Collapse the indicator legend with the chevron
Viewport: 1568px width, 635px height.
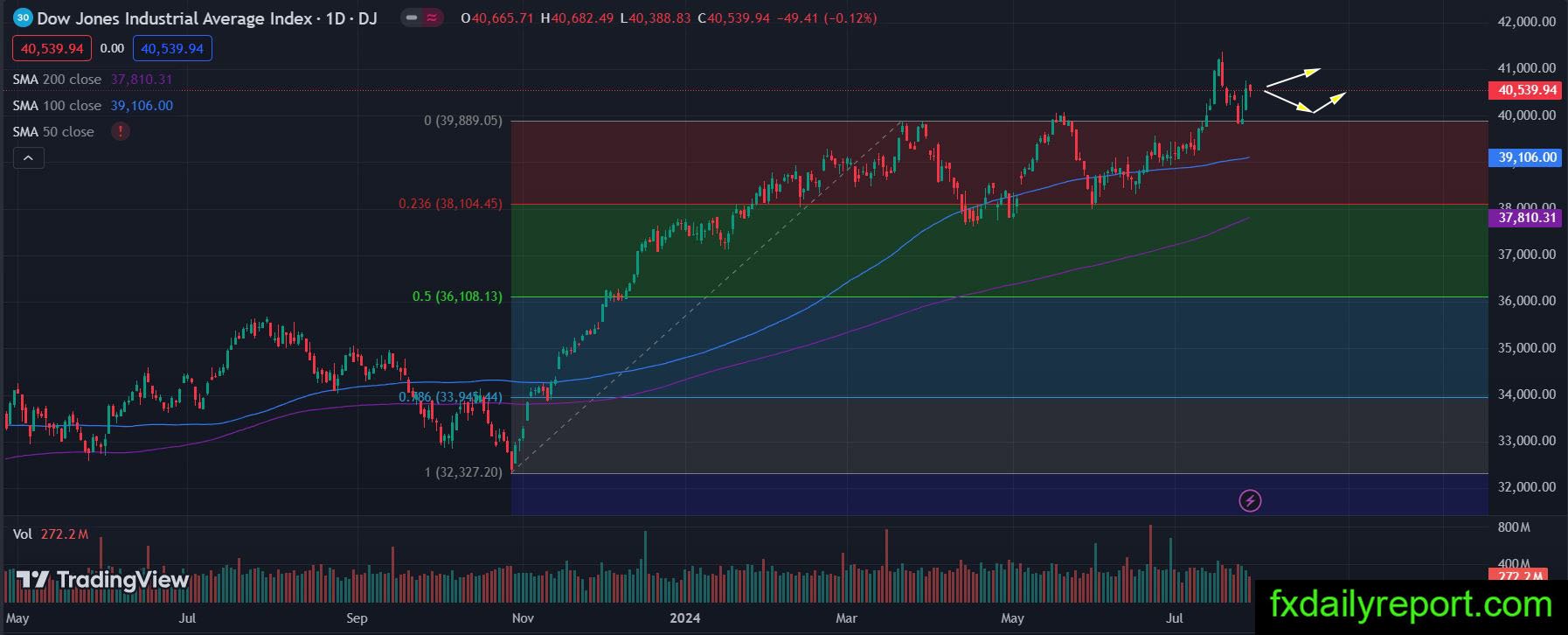pyautogui.click(x=28, y=158)
